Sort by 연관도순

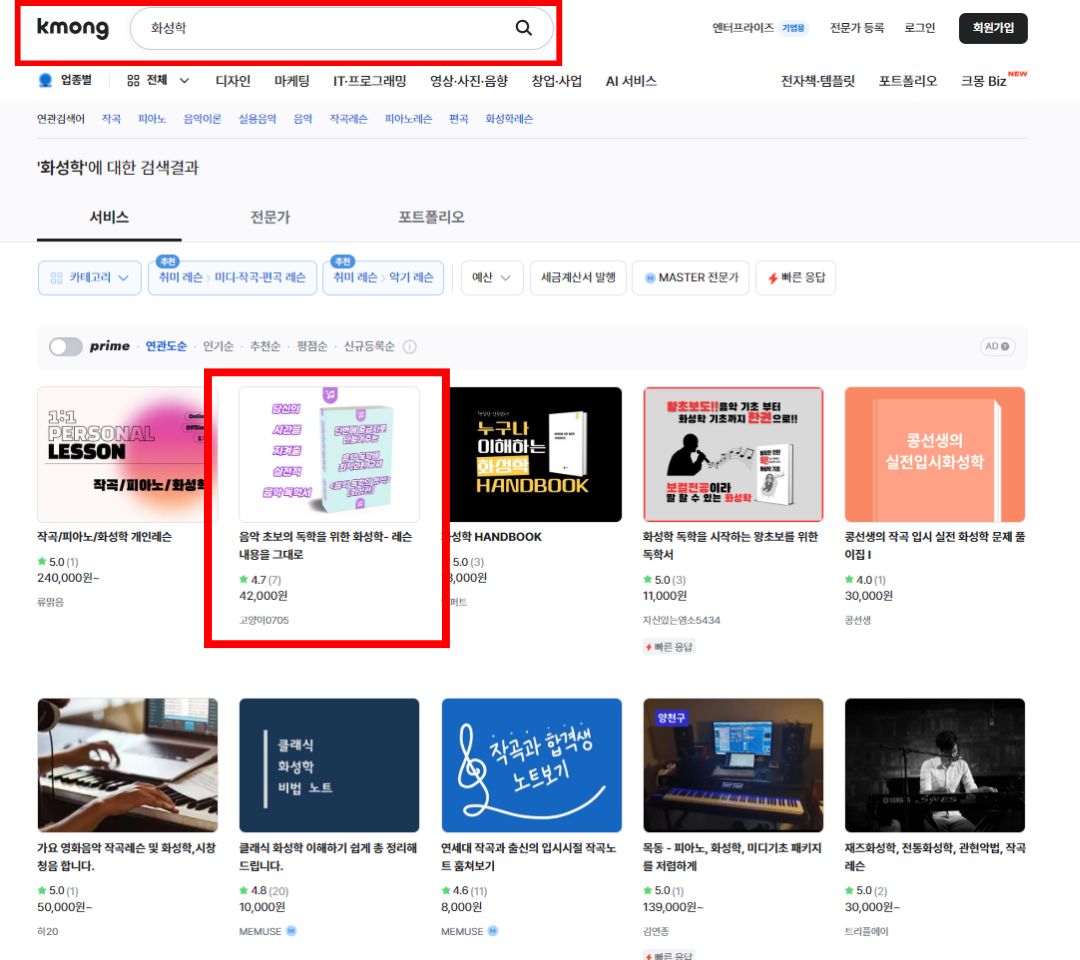coord(166,346)
